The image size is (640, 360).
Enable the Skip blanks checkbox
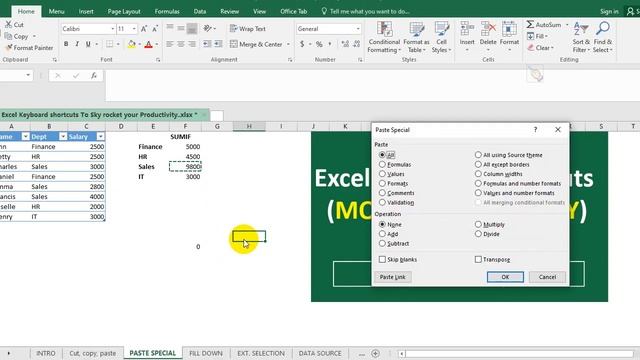(382, 260)
